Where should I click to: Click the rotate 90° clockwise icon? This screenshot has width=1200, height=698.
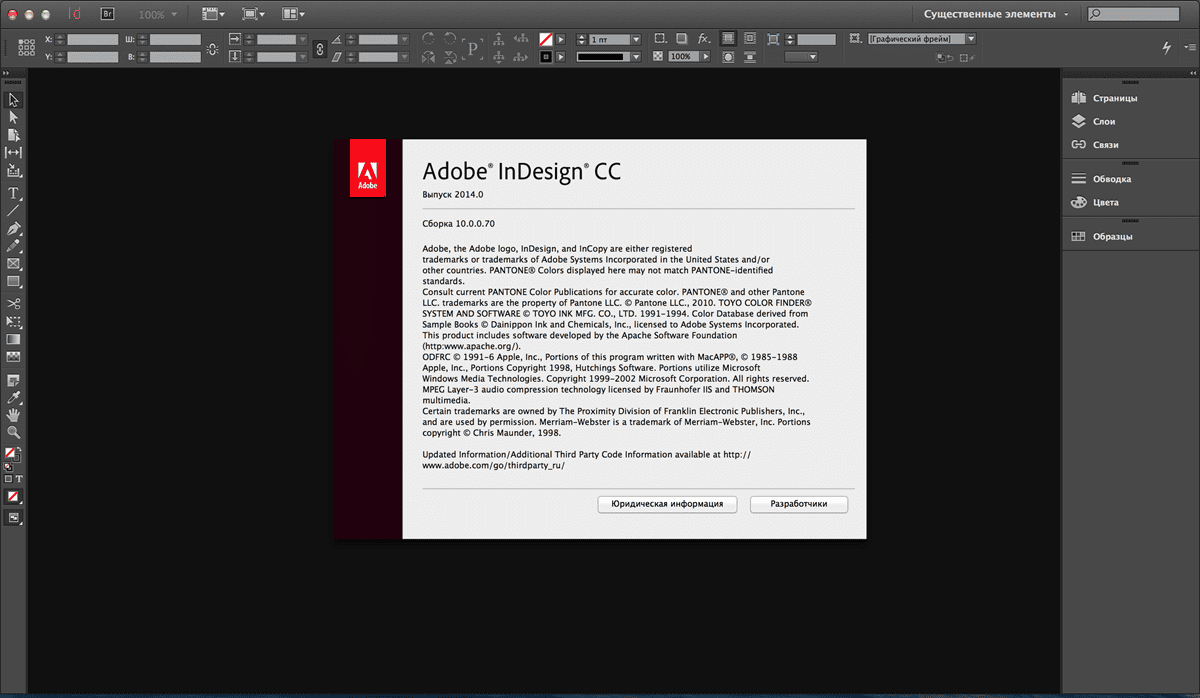point(429,38)
